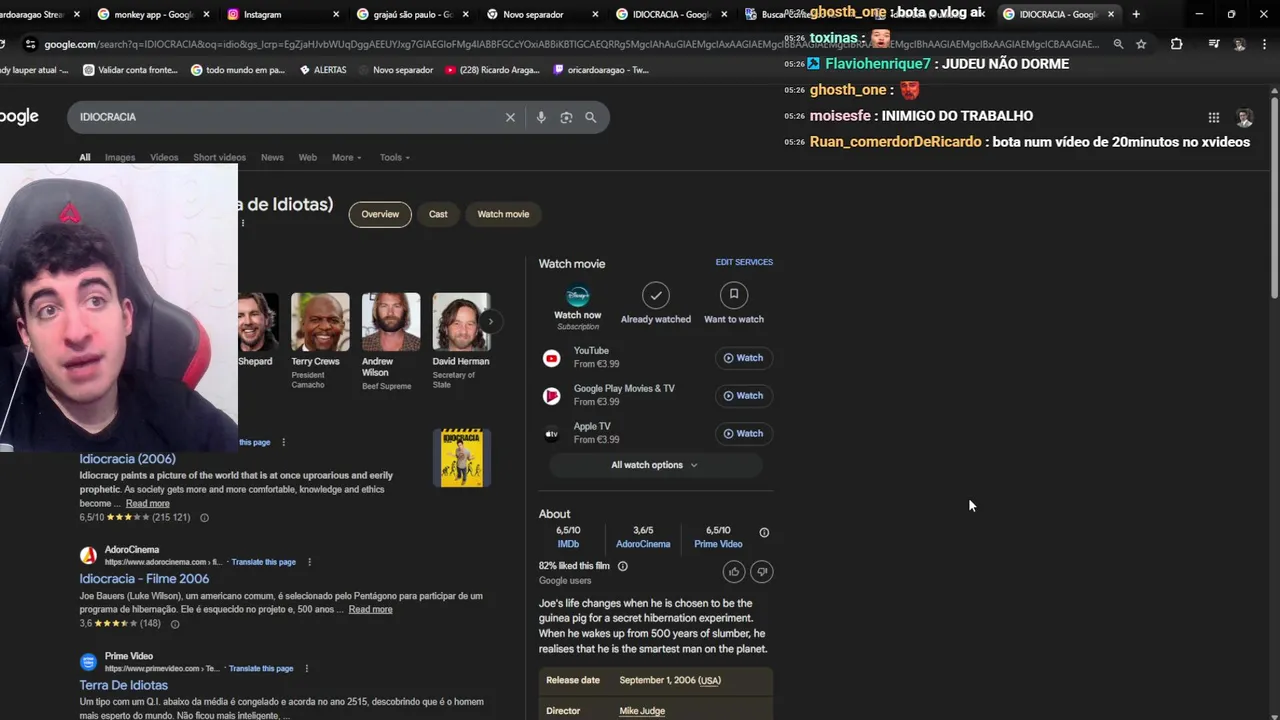Click Watch button for Apple TV
Screen dimensions: 1280x720
pyautogui.click(x=743, y=434)
